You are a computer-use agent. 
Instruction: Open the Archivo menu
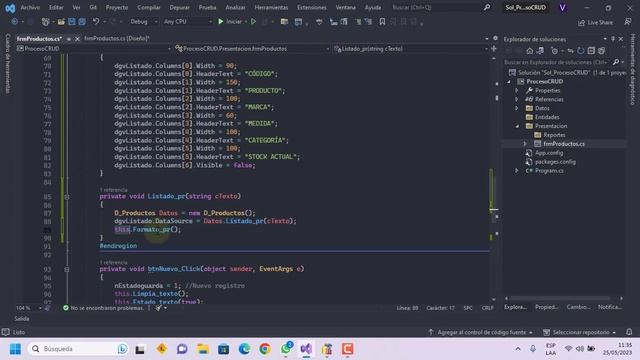pos(30,7)
